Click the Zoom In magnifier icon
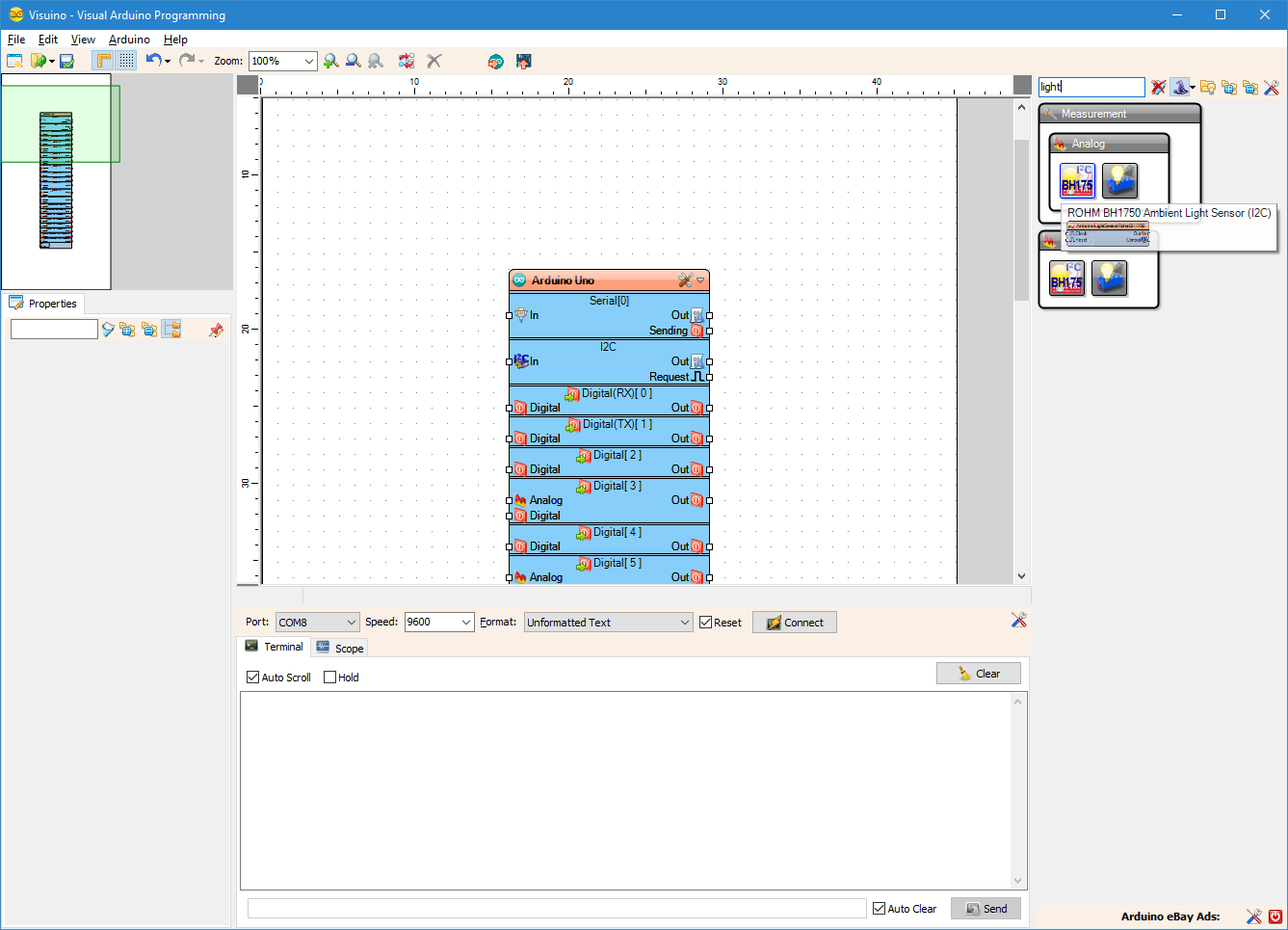The width and height of the screenshot is (1288, 930). point(331,61)
